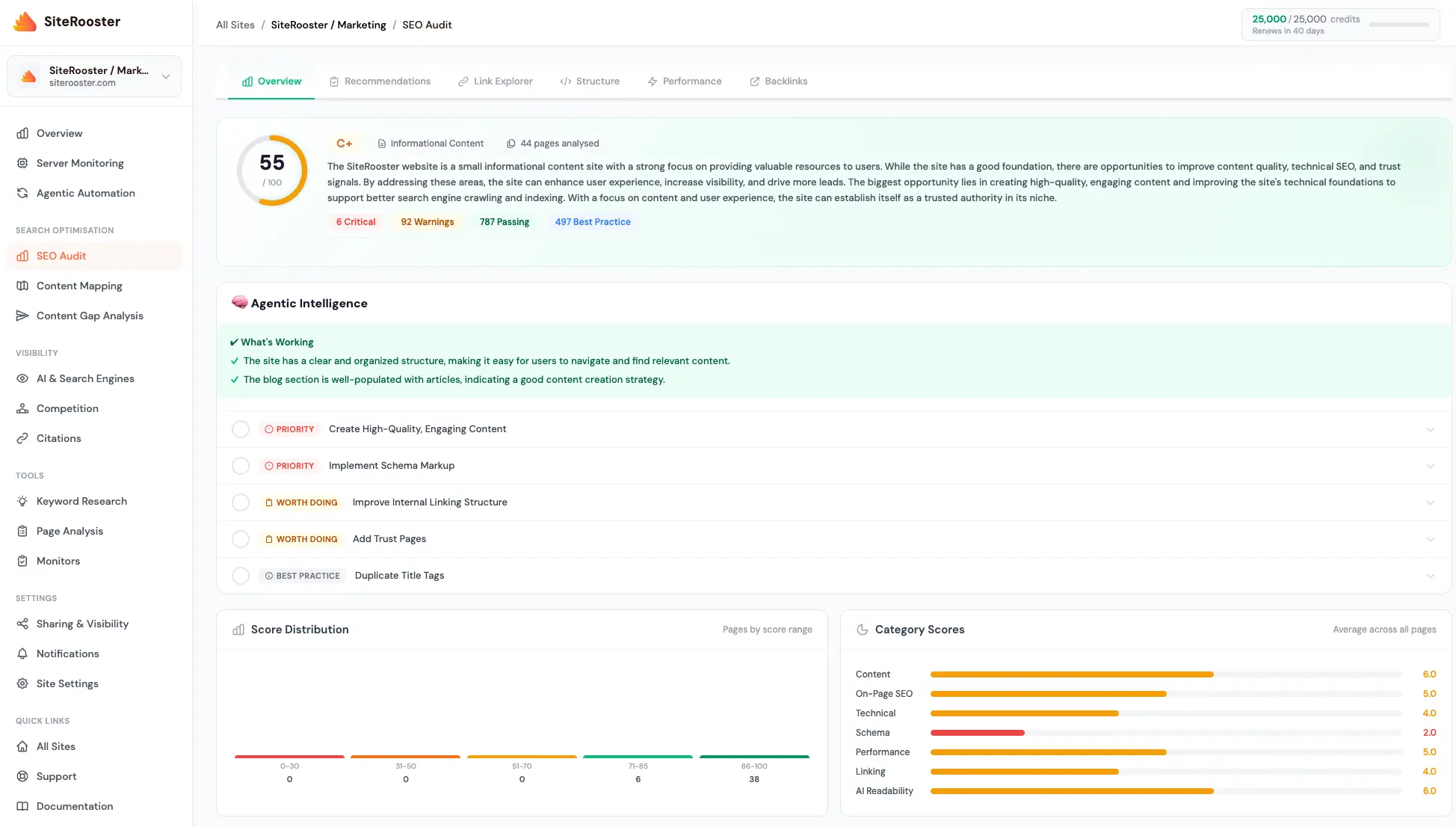The width and height of the screenshot is (1456, 827).
Task: Select the Overview tab
Action: tap(271, 82)
